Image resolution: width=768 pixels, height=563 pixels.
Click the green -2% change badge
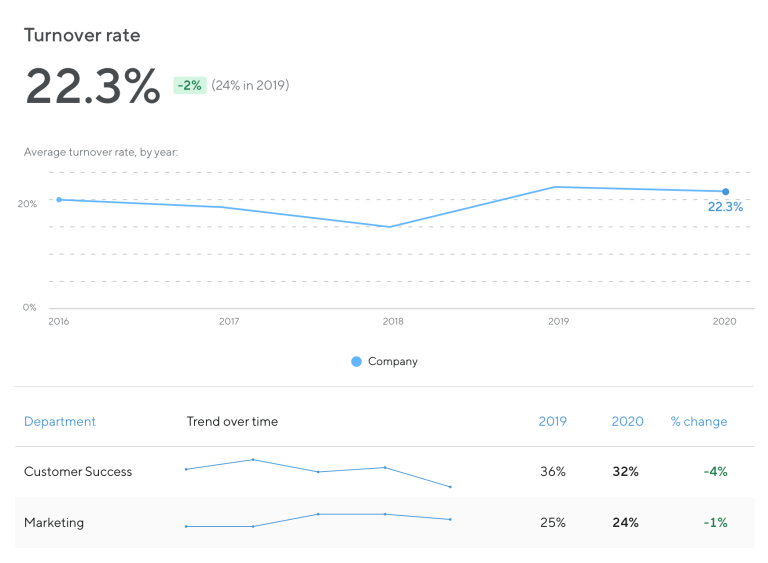190,85
